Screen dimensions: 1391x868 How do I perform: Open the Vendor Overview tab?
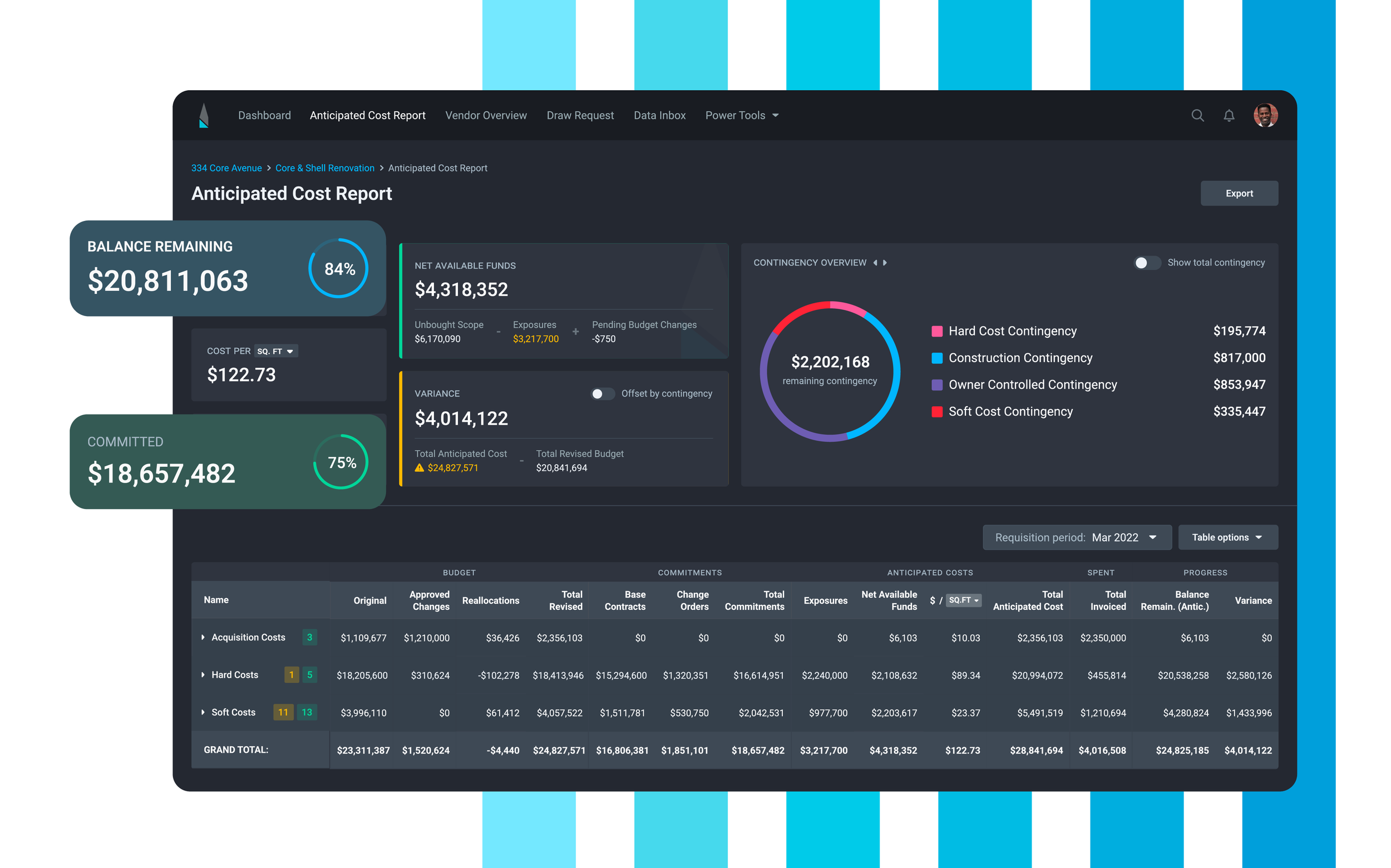pyautogui.click(x=486, y=115)
